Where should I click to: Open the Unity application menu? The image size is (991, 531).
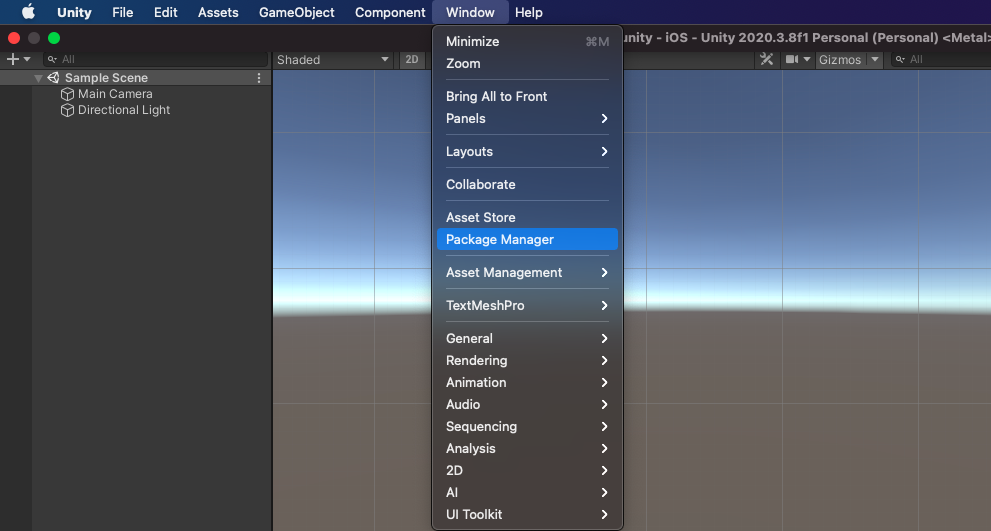pos(74,12)
